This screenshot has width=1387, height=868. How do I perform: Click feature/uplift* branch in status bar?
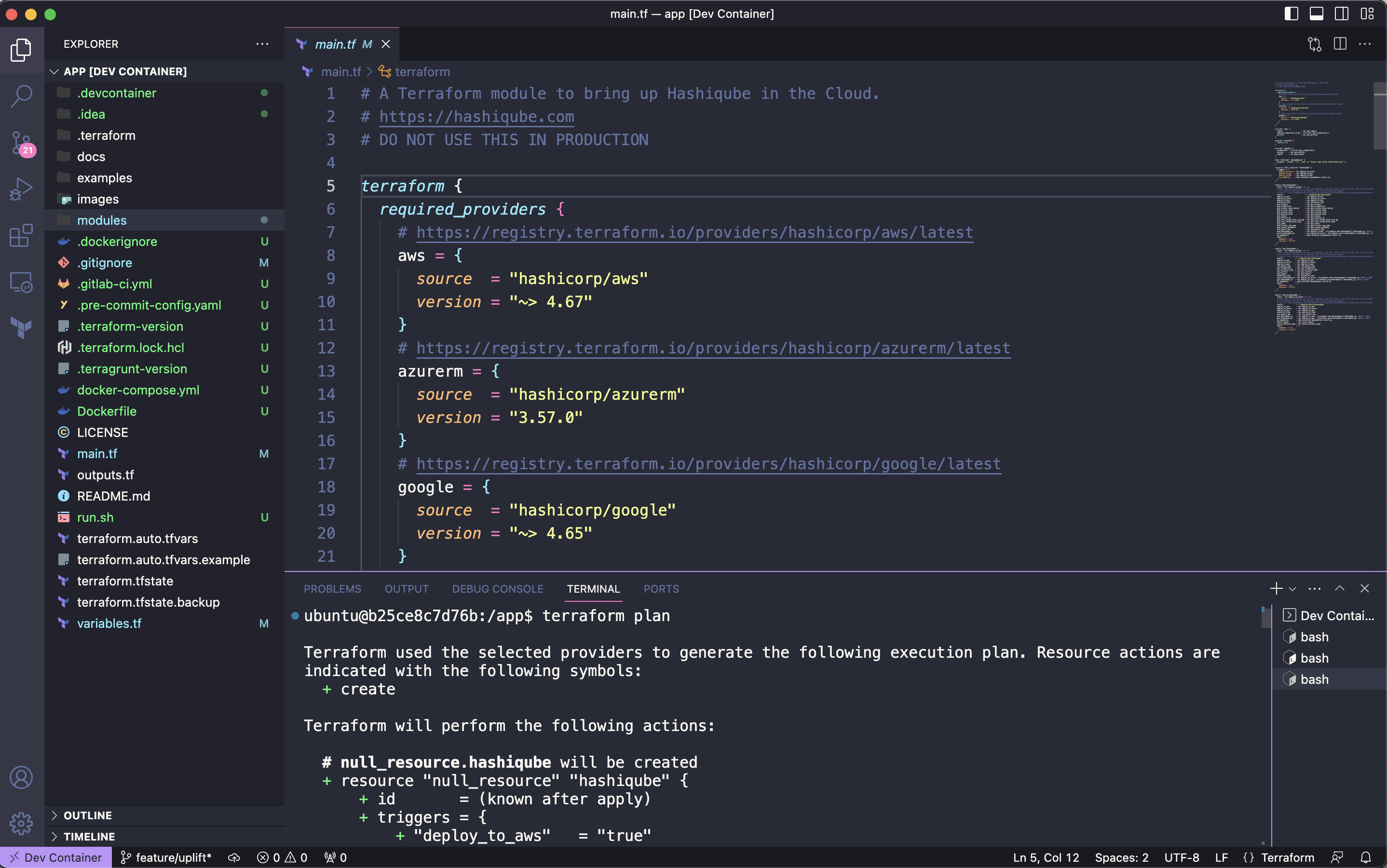point(166,857)
